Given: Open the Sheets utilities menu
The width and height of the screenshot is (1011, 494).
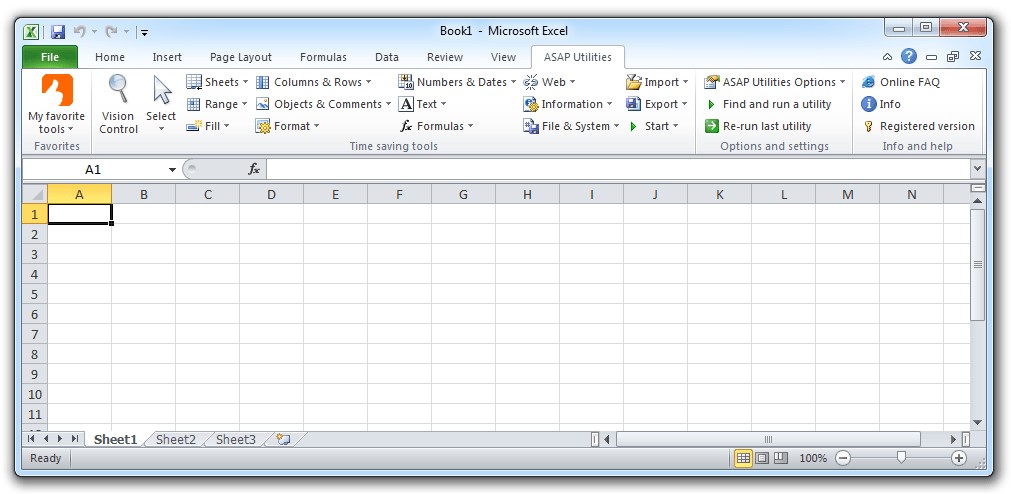Looking at the screenshot, I should coord(217,82).
